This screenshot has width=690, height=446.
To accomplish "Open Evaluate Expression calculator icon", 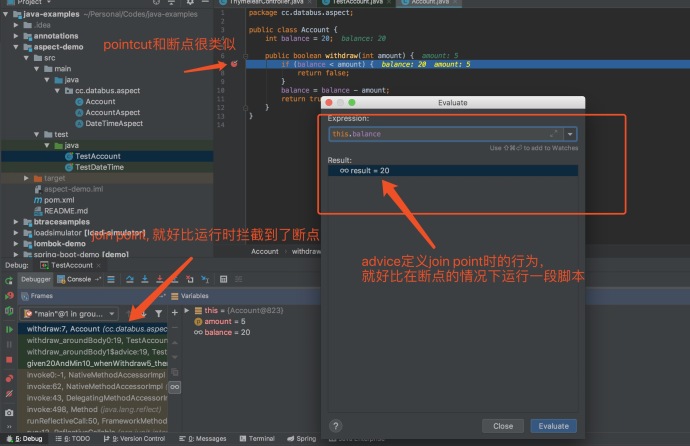I will click(x=224, y=279).
